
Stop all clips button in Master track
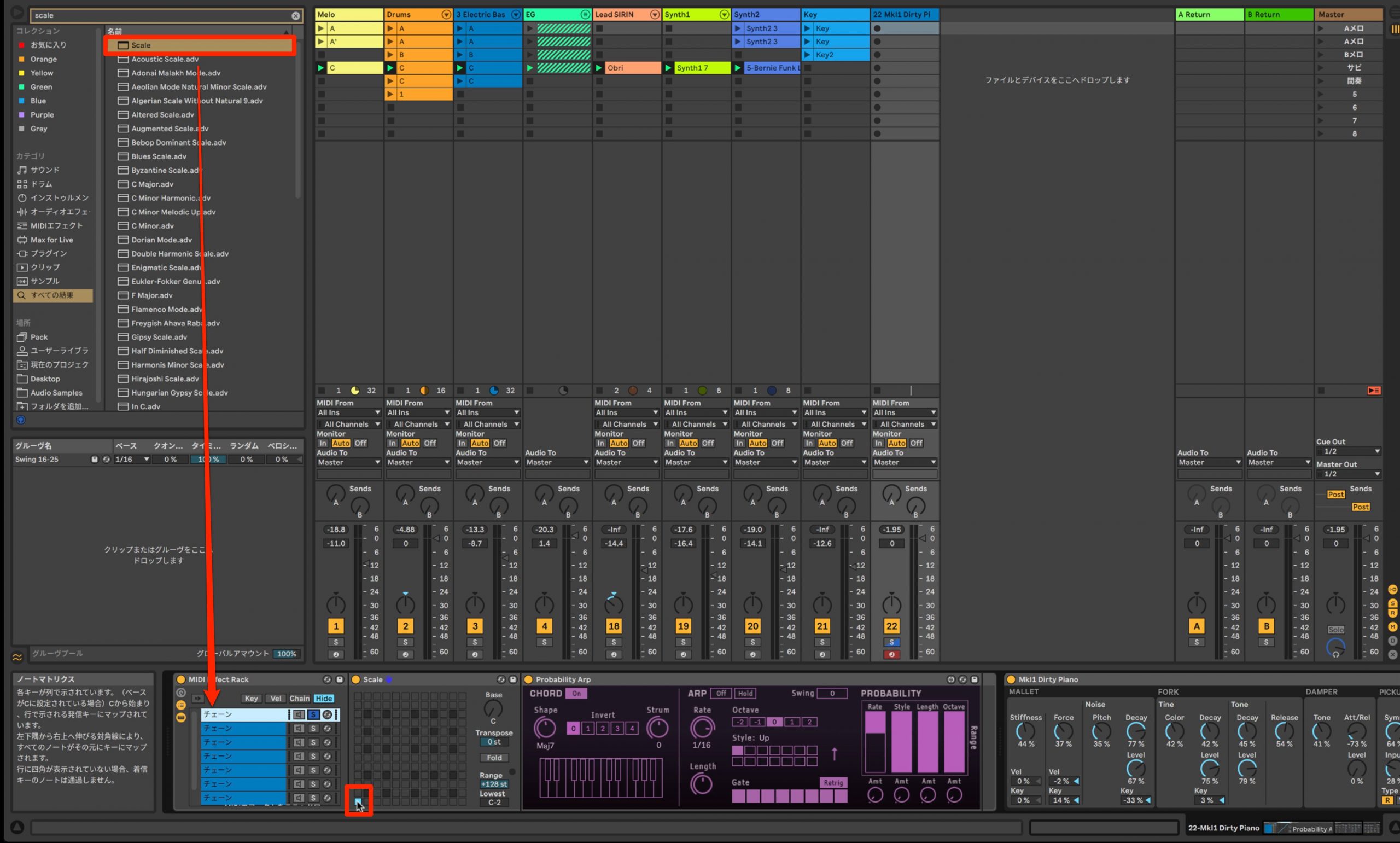[1373, 391]
